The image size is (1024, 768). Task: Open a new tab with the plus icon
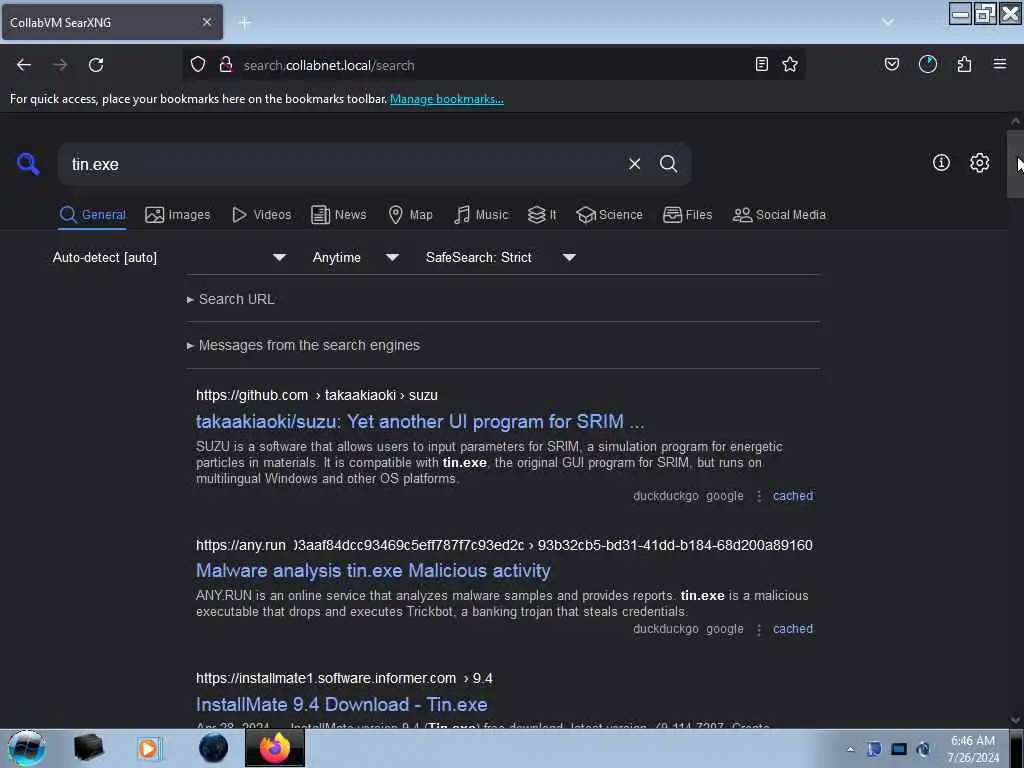coord(245,23)
